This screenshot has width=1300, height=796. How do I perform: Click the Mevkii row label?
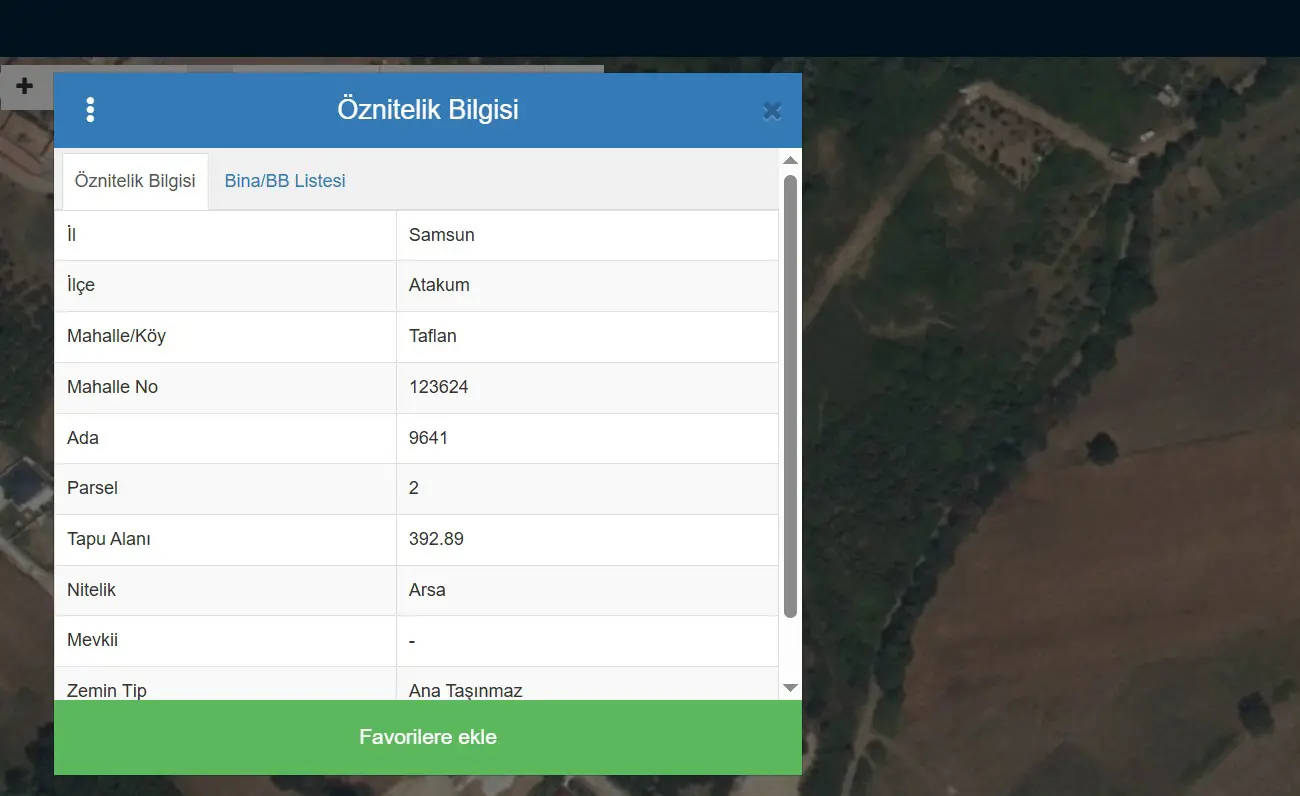(93, 640)
